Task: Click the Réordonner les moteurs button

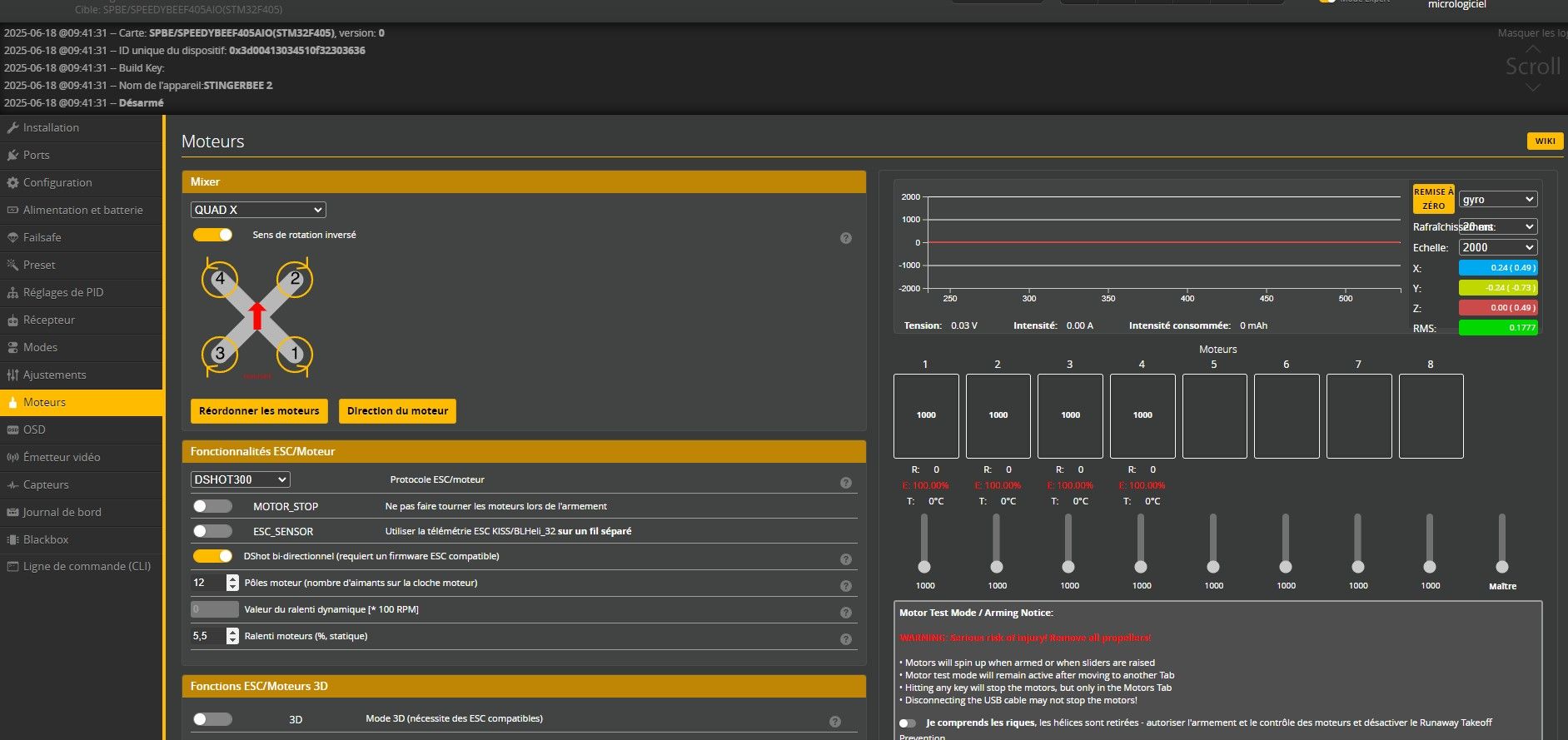Action: point(259,411)
